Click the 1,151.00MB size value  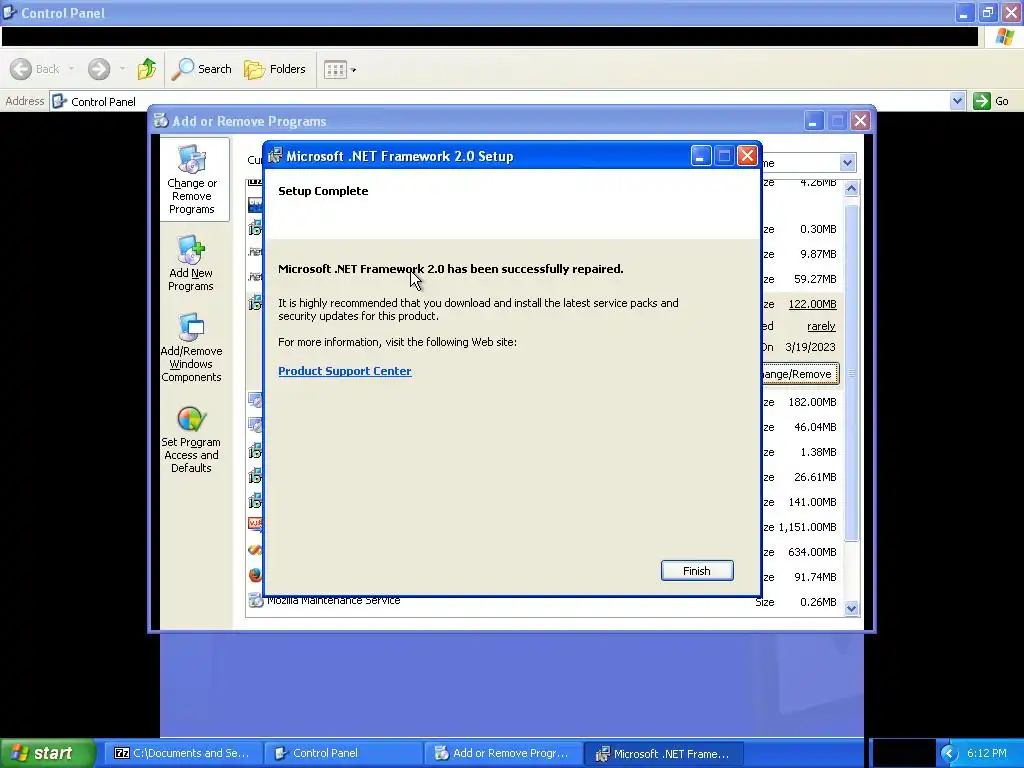(x=807, y=527)
